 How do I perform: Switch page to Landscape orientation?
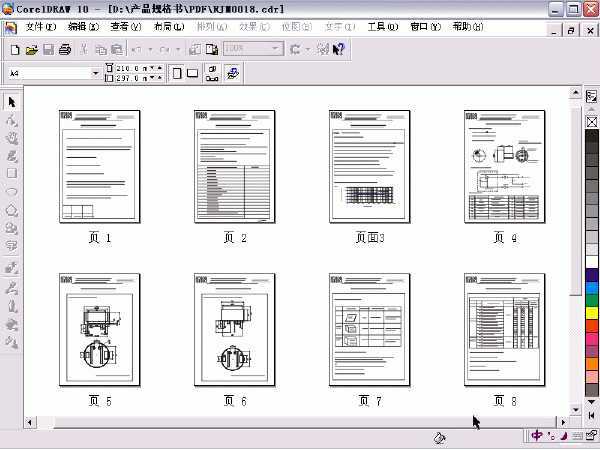pyautogui.click(x=192, y=73)
